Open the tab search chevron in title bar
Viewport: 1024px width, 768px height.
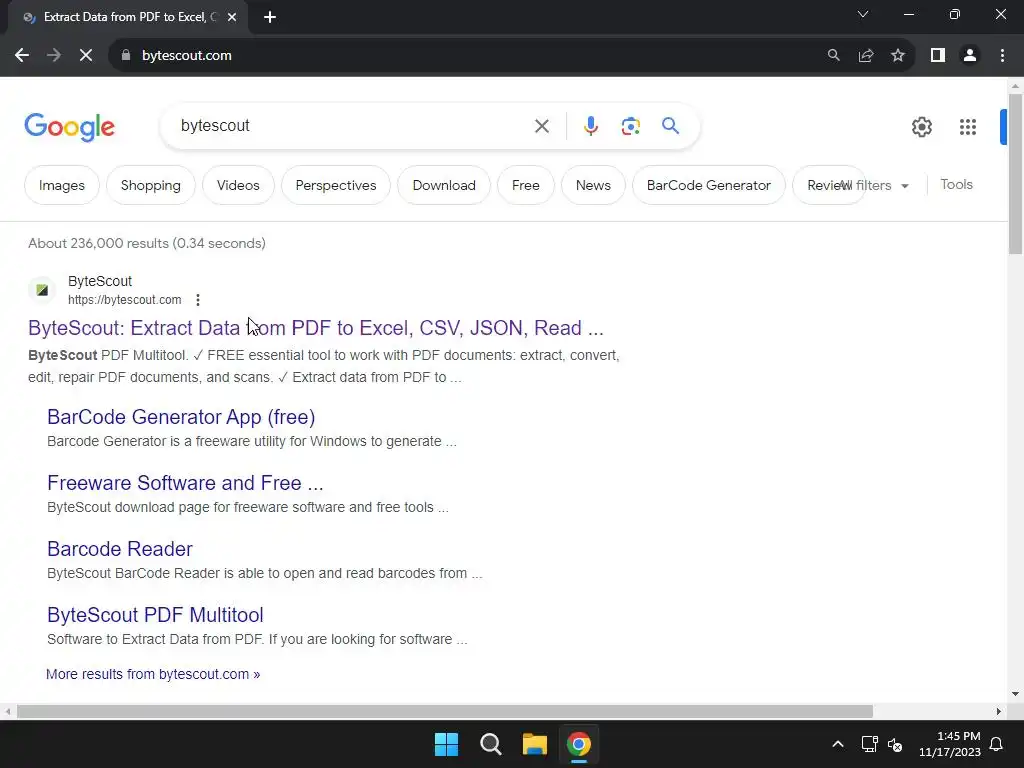point(863,14)
